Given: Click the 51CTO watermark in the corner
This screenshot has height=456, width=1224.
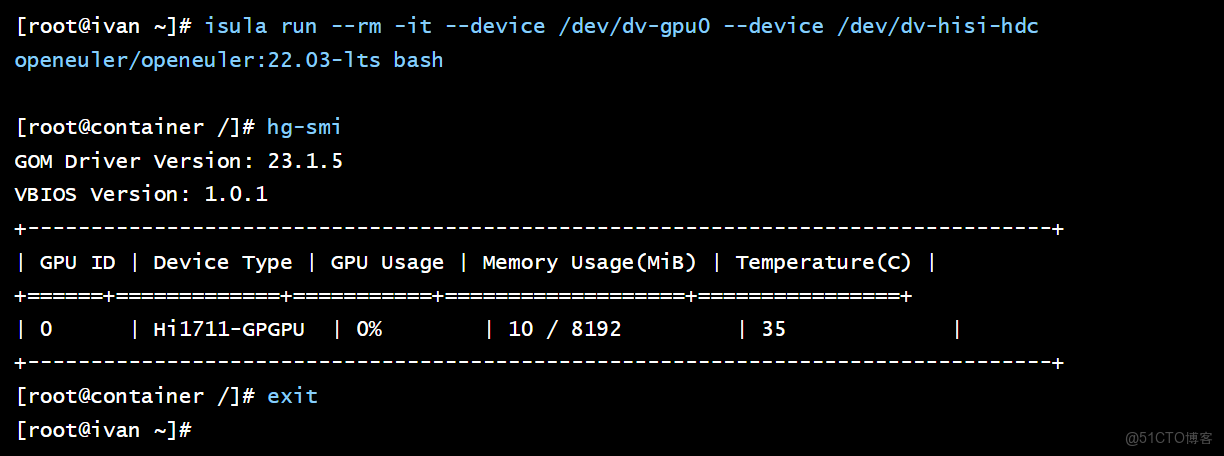Looking at the screenshot, I should point(1168,438).
